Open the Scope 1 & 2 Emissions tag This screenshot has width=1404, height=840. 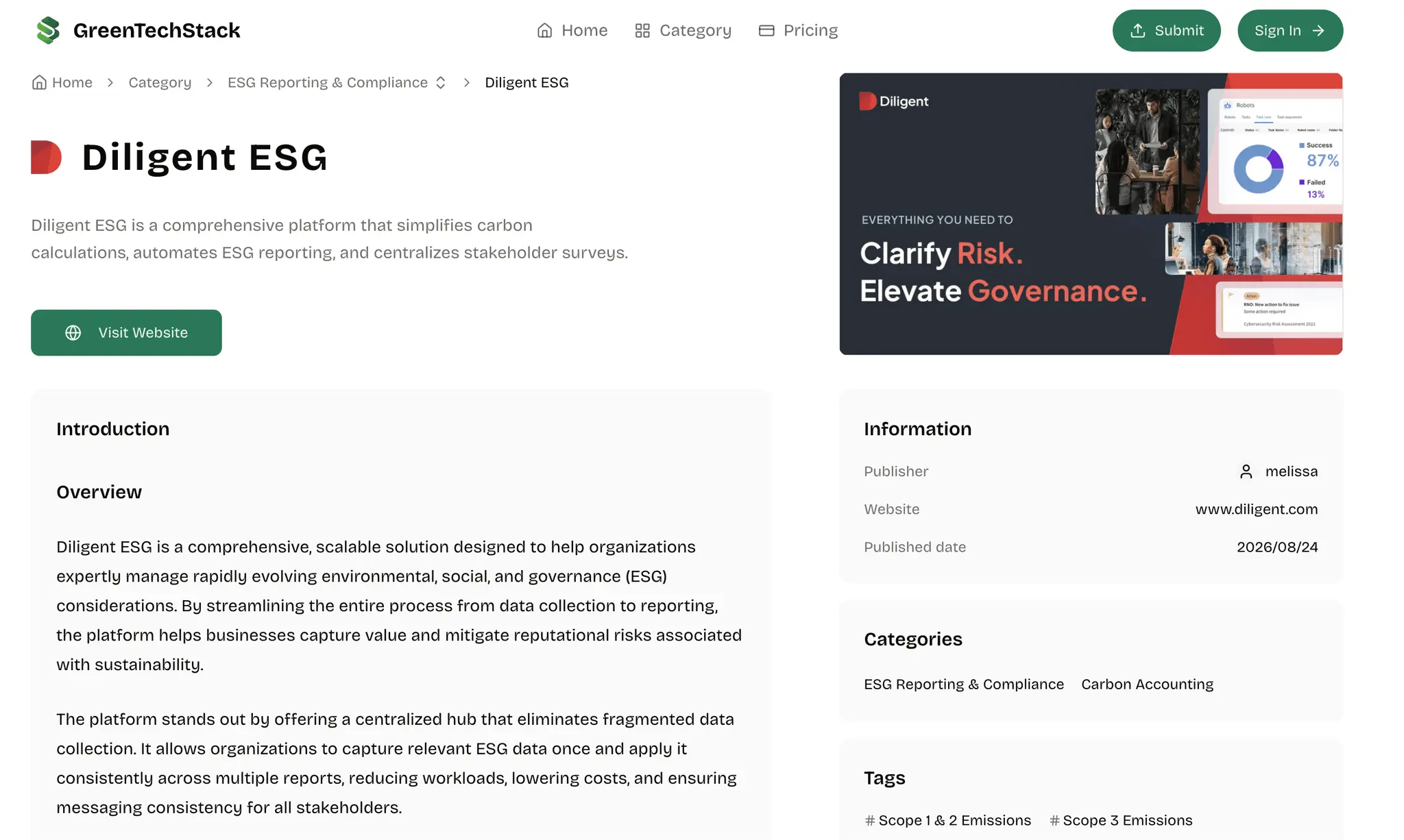tap(948, 820)
